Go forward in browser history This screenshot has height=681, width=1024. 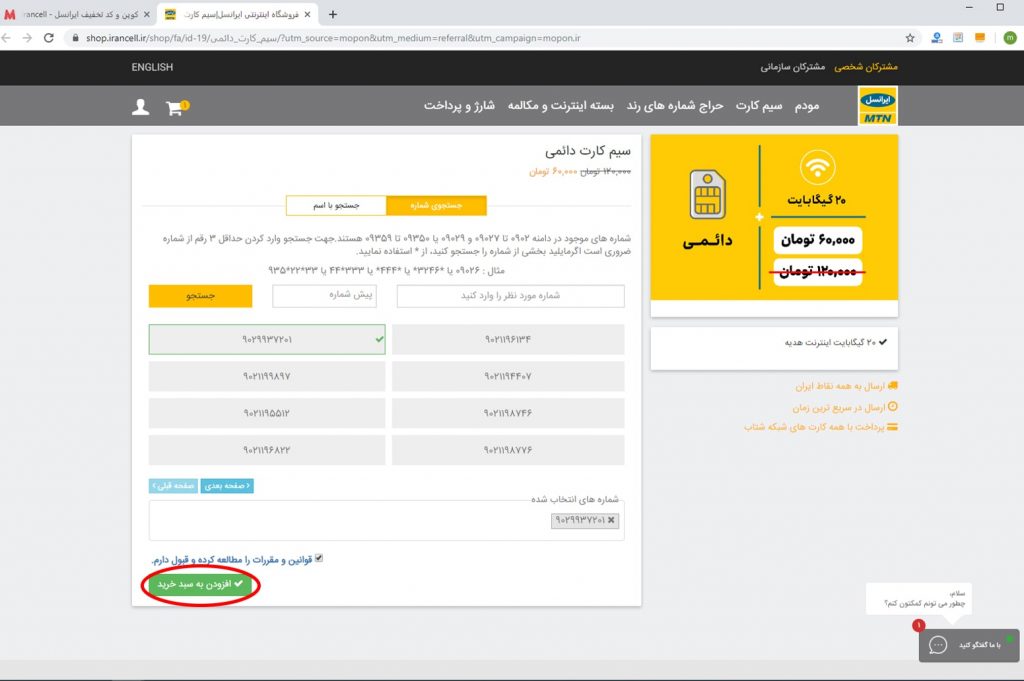point(27,38)
